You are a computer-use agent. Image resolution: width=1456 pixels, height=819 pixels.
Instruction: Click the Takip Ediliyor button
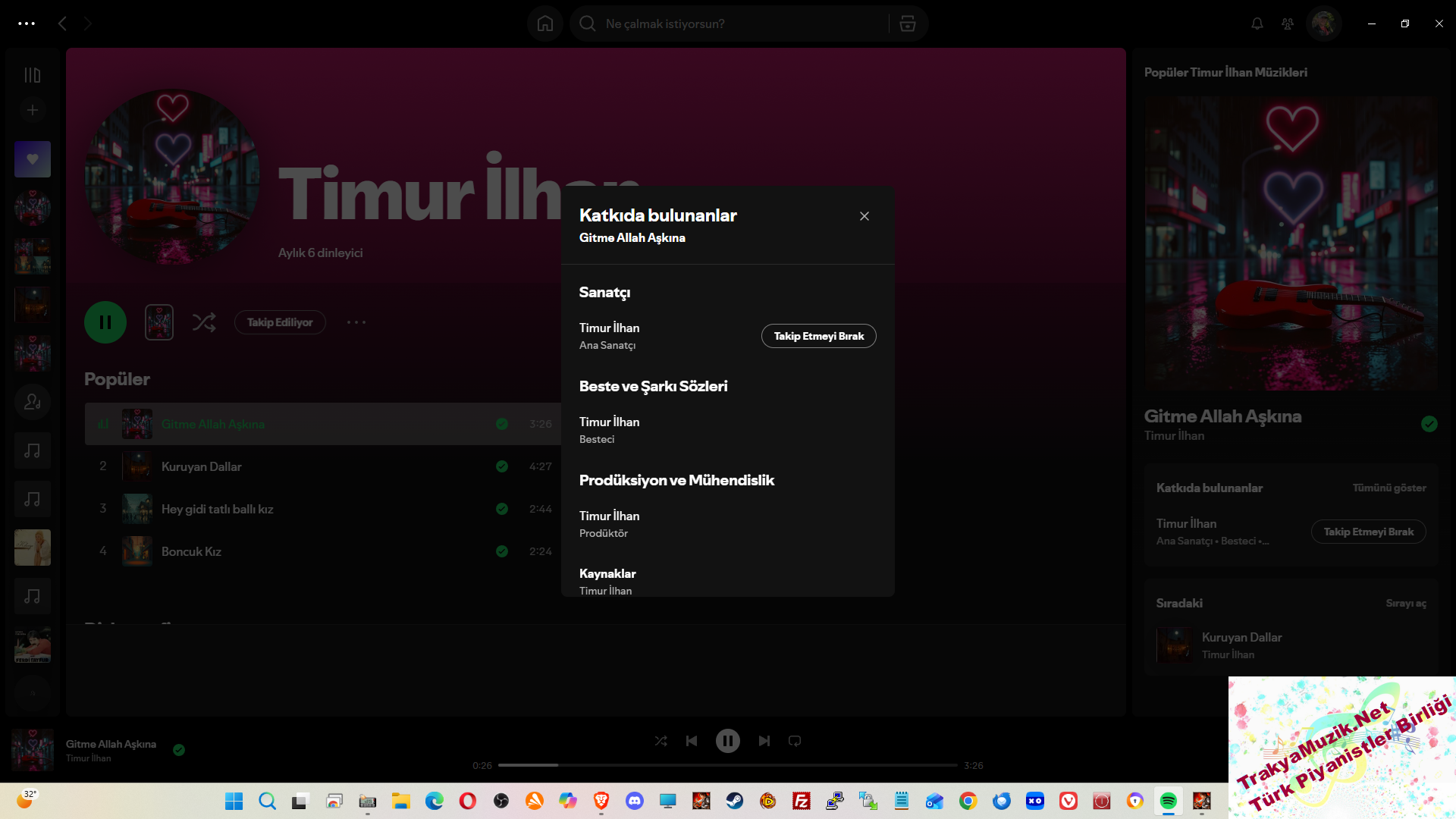point(280,322)
